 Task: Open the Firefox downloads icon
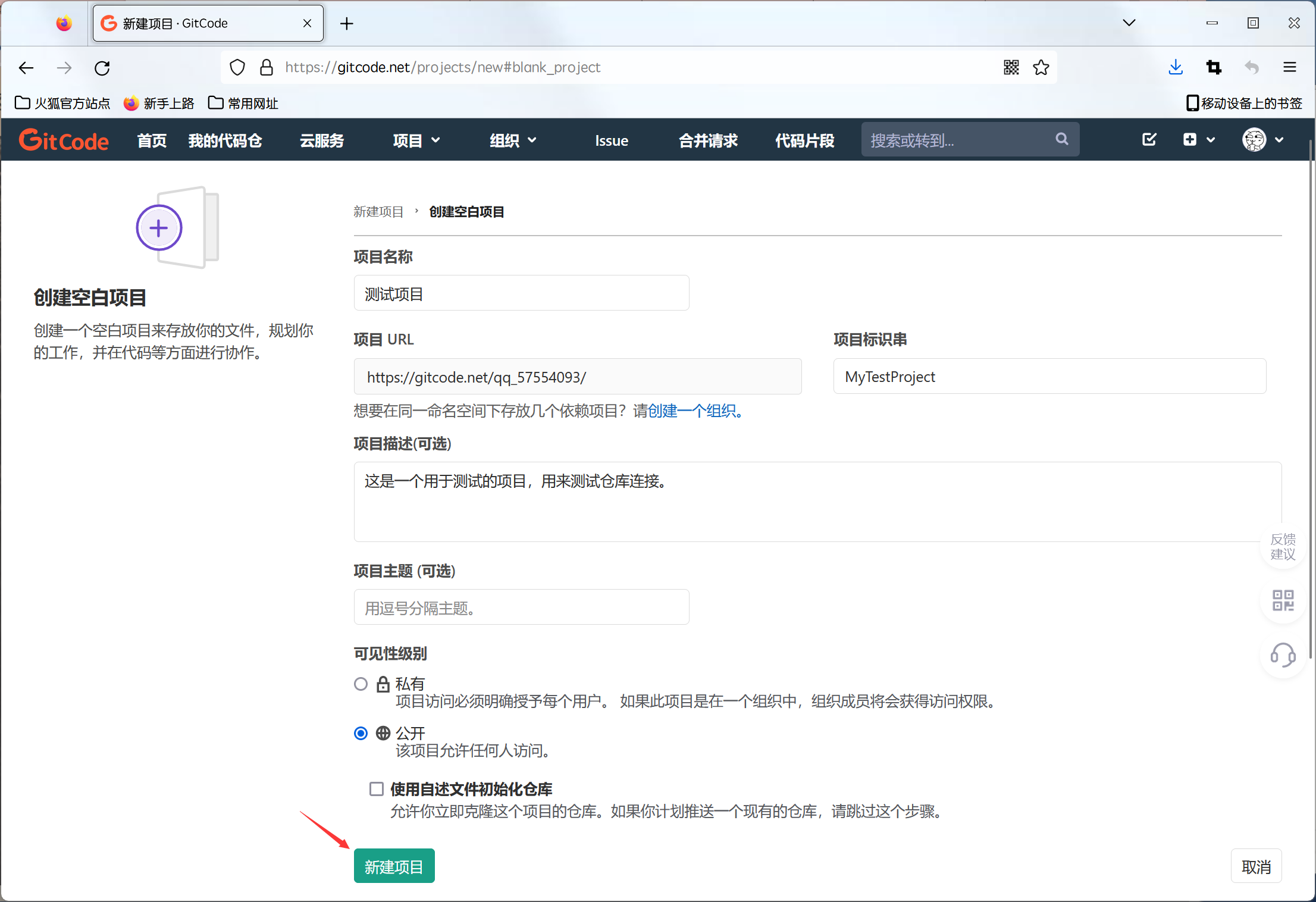tap(1175, 67)
